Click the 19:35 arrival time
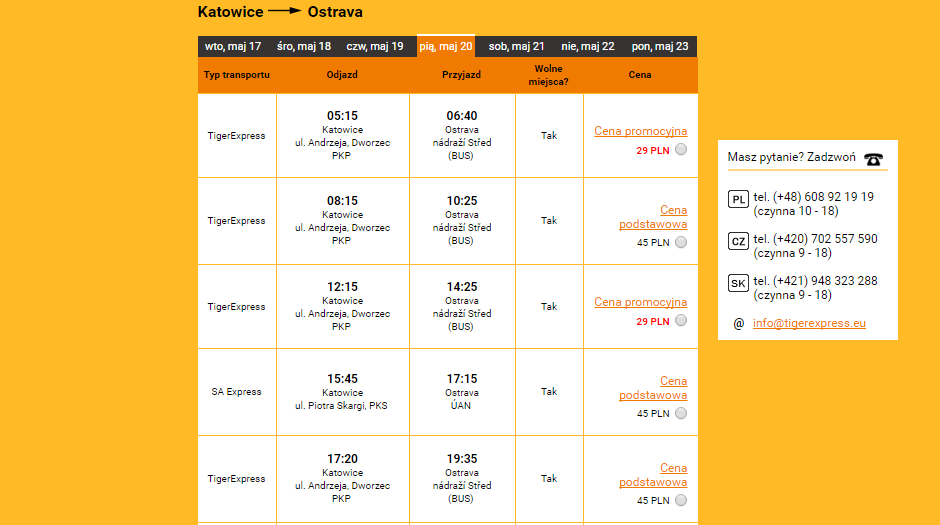Screen dimensions: 940x525 point(462,458)
